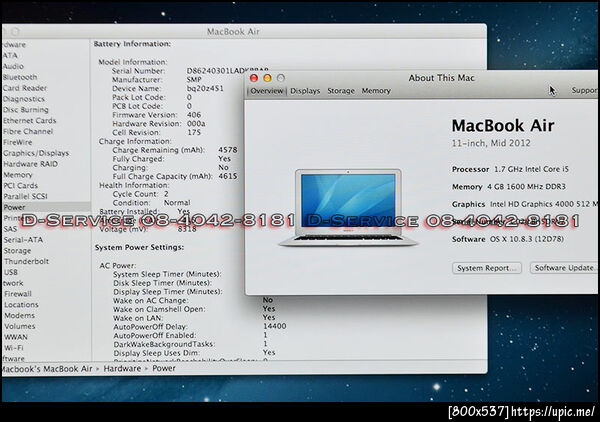The image size is (600, 422).
Task: Click the Software OS X 10.8.3 version text
Action: [x=507, y=239]
